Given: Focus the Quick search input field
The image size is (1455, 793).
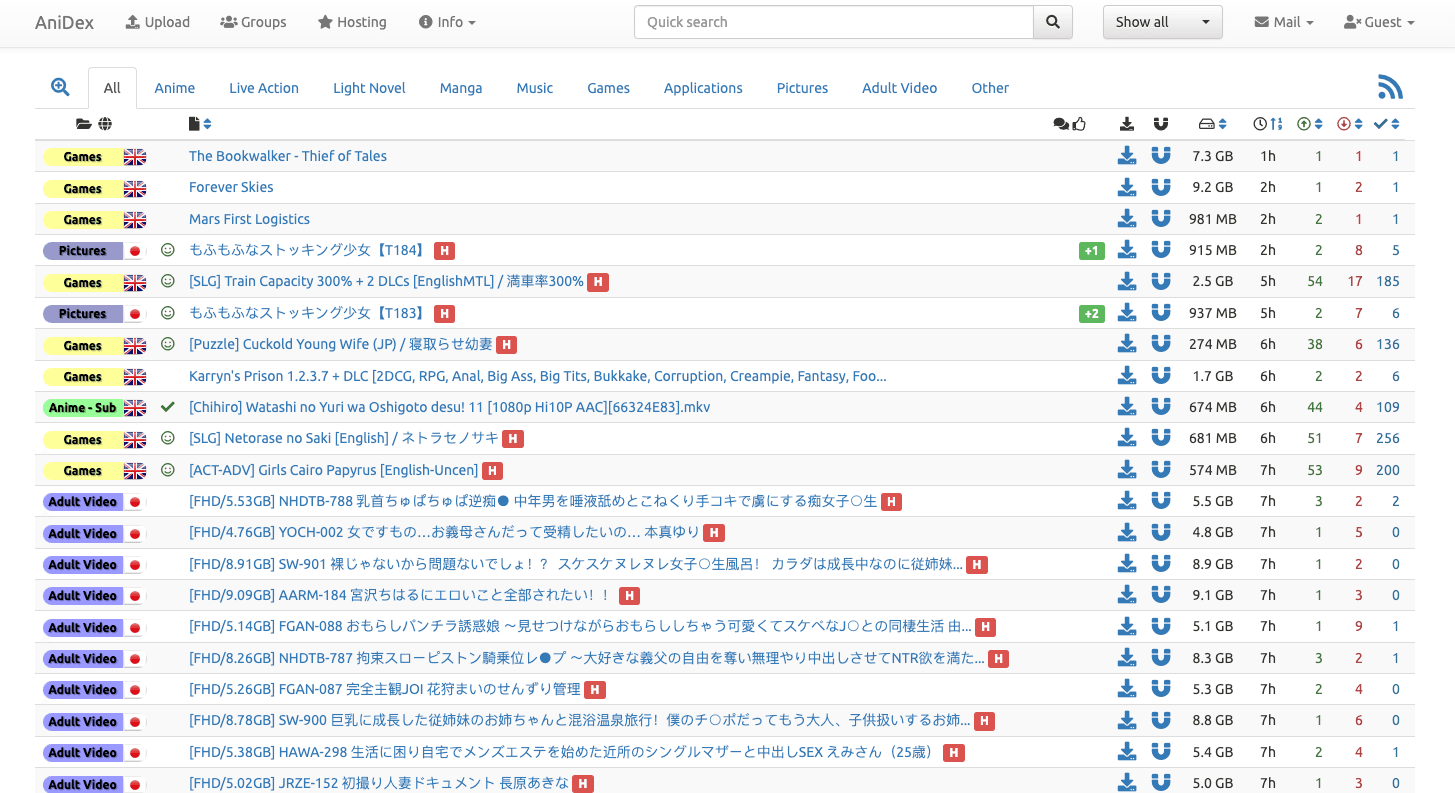Looking at the screenshot, I should 833,22.
